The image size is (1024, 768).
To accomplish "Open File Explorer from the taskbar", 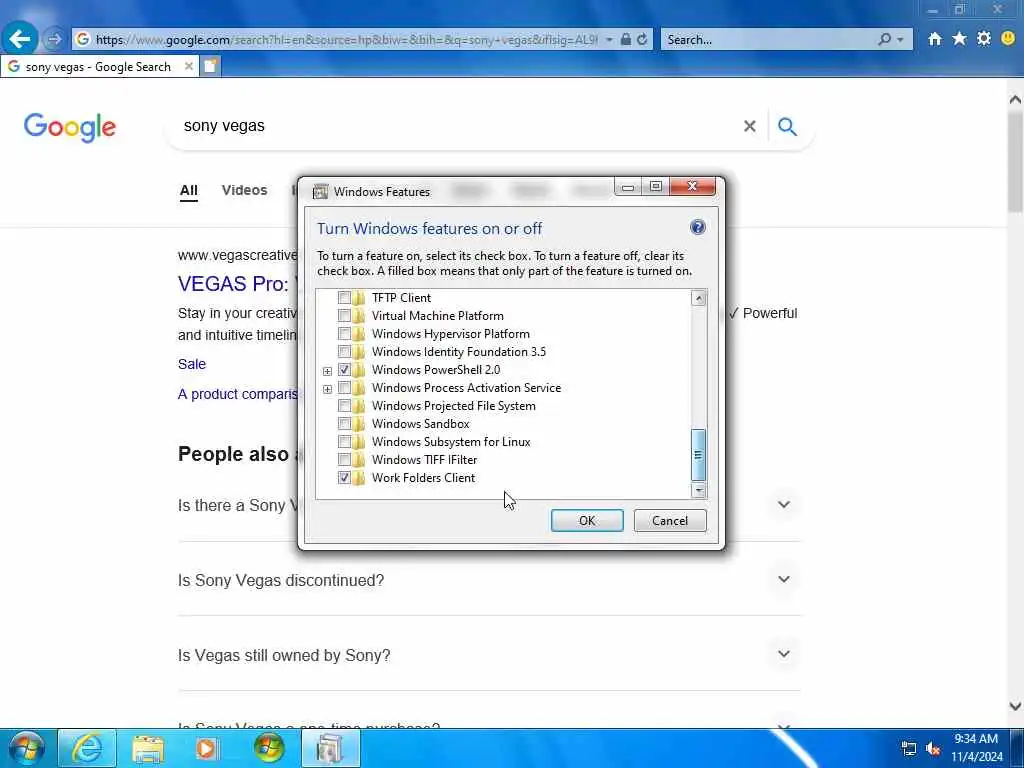I will [x=148, y=748].
